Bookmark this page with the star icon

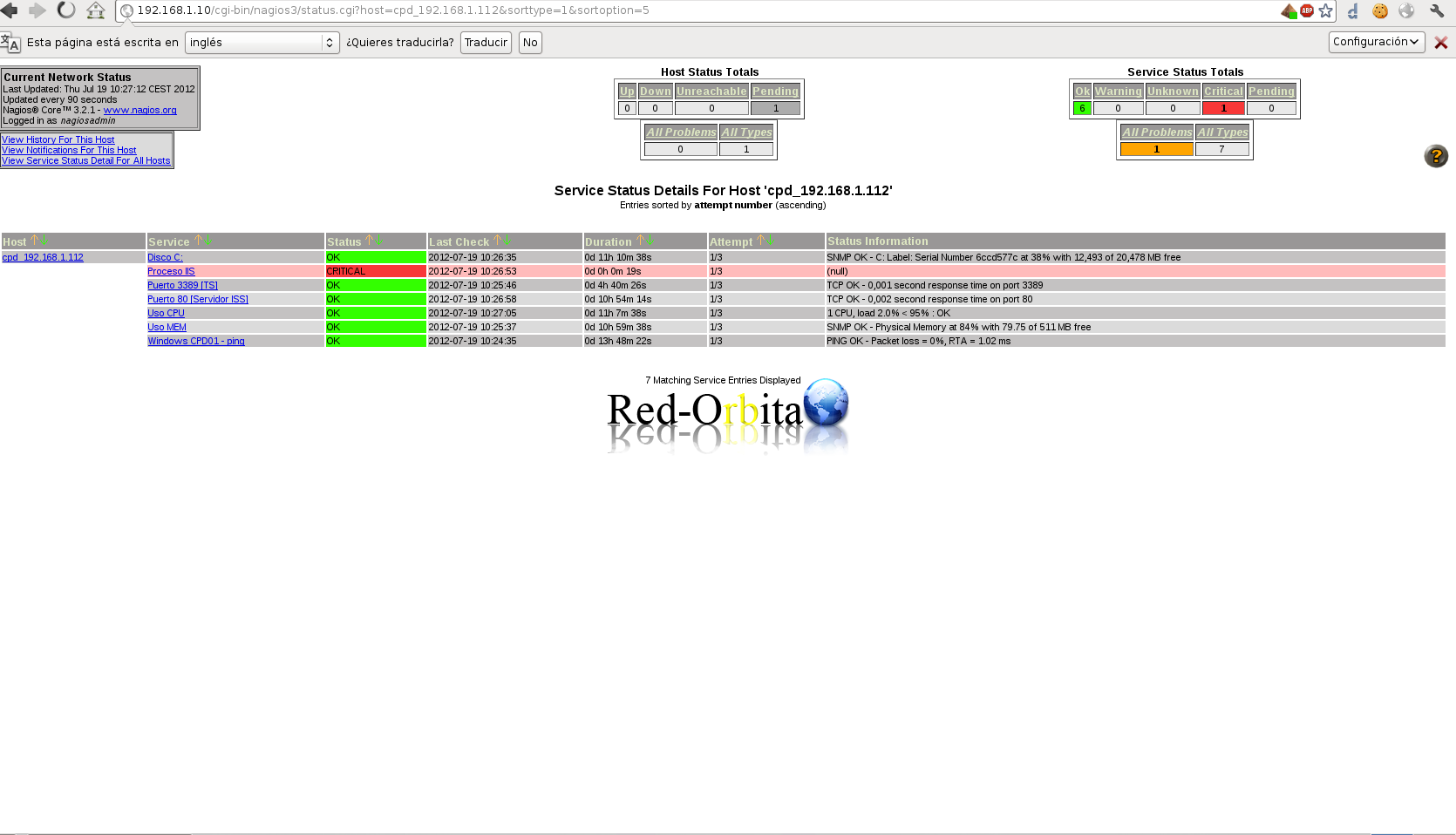point(1326,11)
